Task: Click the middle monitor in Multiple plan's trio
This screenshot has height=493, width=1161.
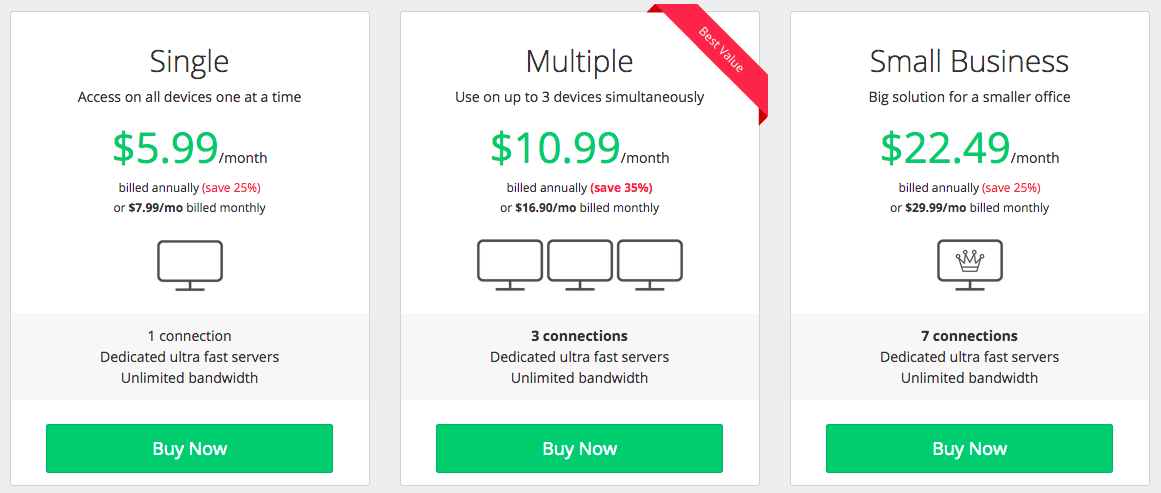Action: pos(580,265)
